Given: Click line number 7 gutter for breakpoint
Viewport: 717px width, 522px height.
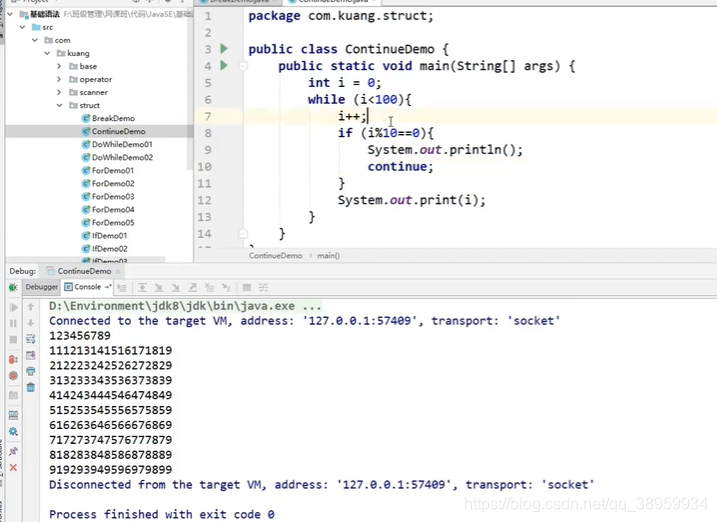Looking at the screenshot, I should point(208,116).
